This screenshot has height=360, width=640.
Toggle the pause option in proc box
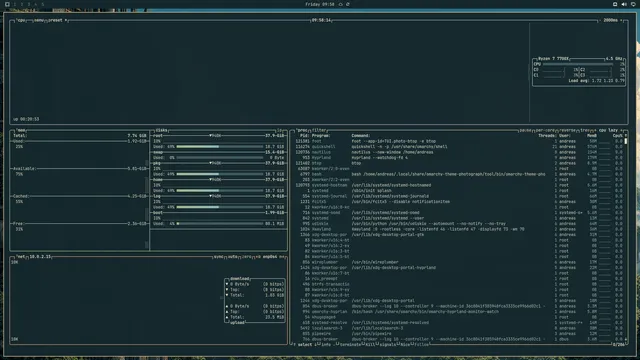pos(525,130)
